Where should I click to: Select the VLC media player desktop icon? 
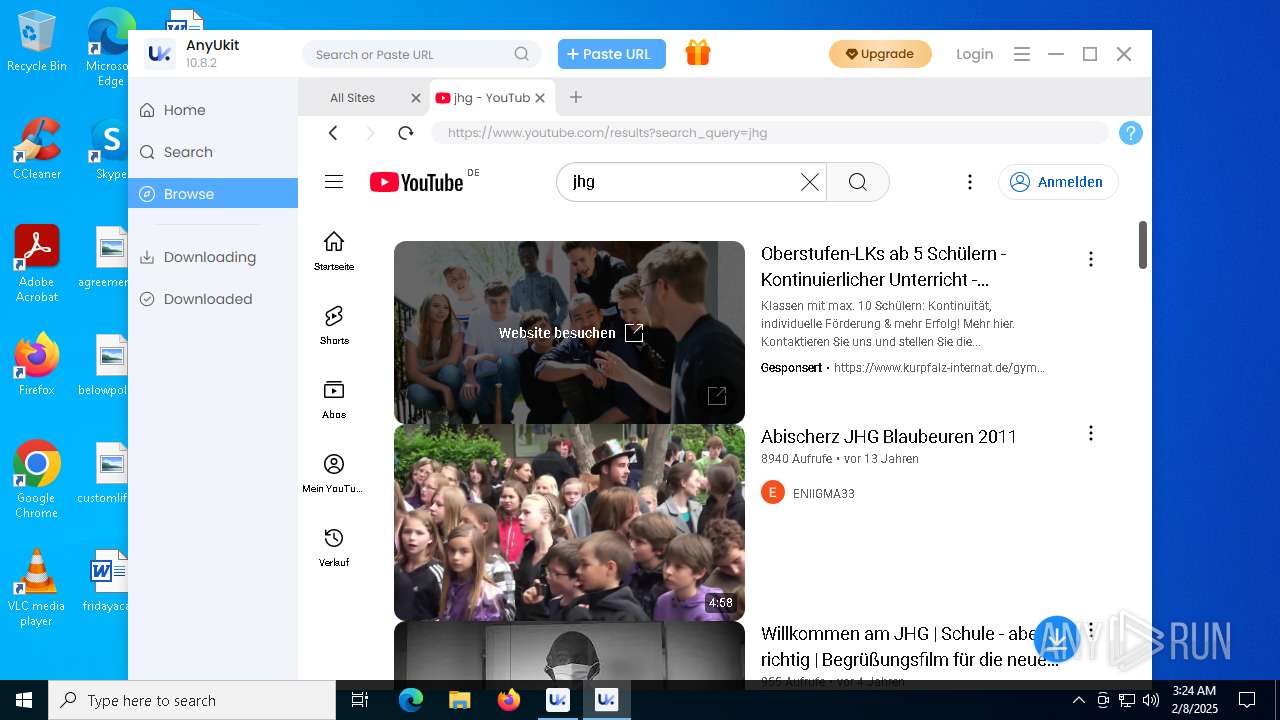click(36, 588)
